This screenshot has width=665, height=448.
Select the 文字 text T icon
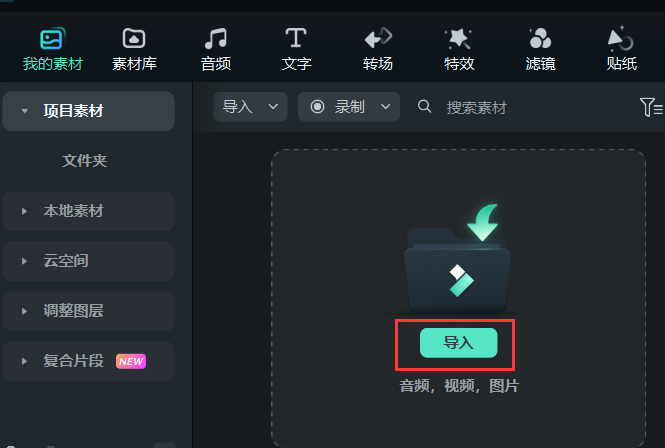tap(296, 38)
